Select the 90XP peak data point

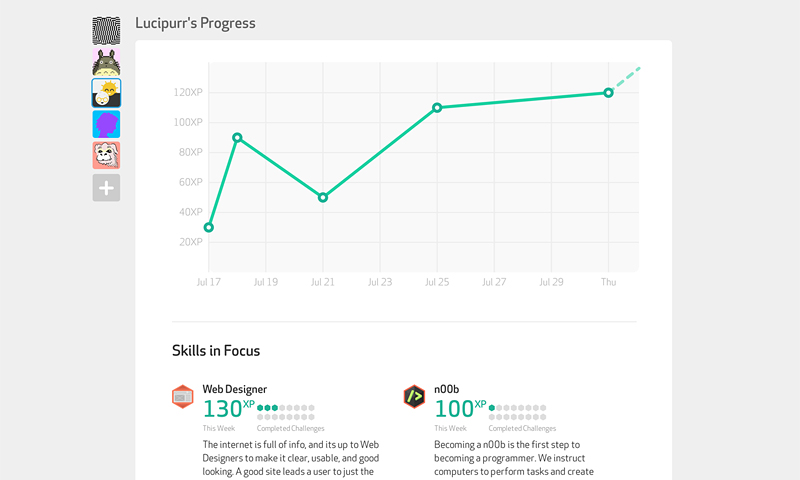(237, 138)
